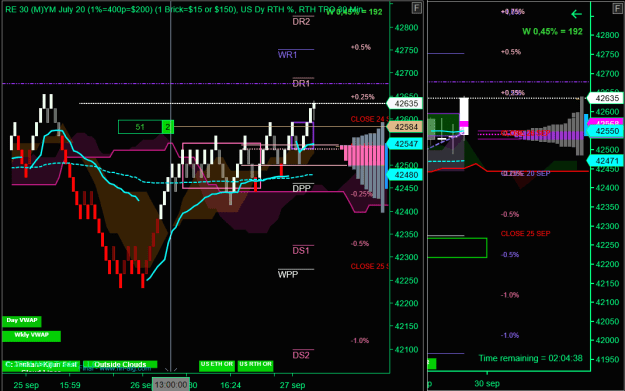Click the 41950 value on the right price axis
625x391 pixels.
[607, 360]
